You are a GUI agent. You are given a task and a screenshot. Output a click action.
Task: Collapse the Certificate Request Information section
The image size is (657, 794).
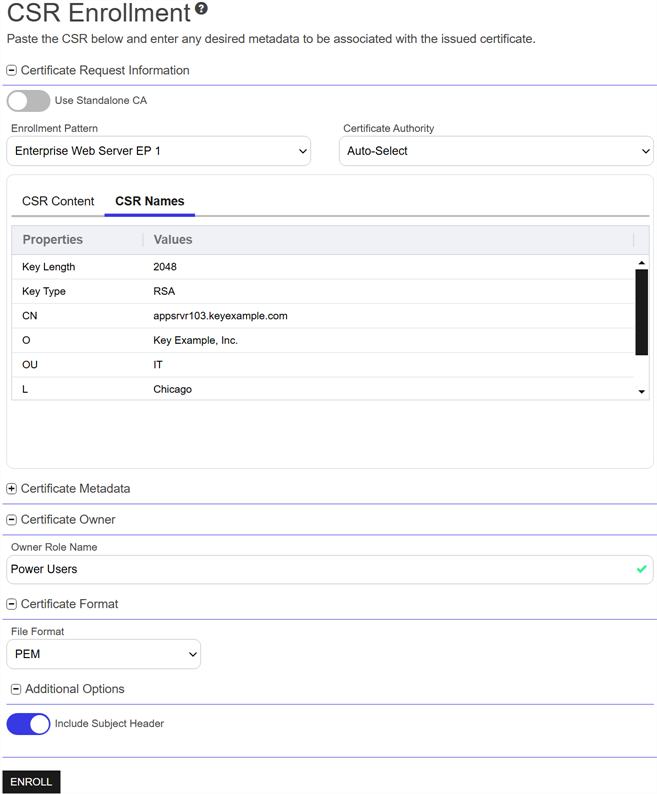[12, 71]
